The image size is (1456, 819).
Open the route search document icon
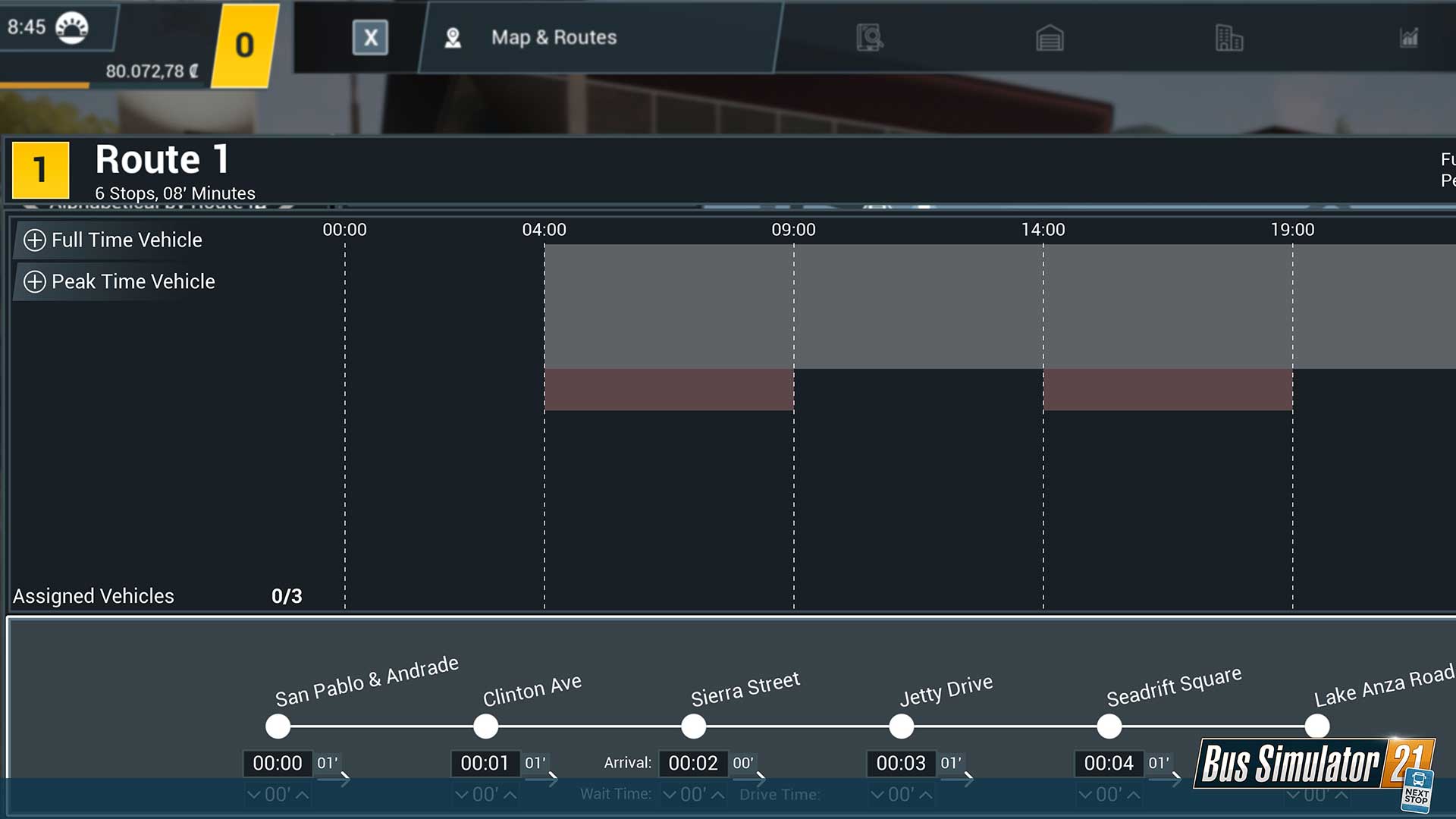(x=870, y=37)
